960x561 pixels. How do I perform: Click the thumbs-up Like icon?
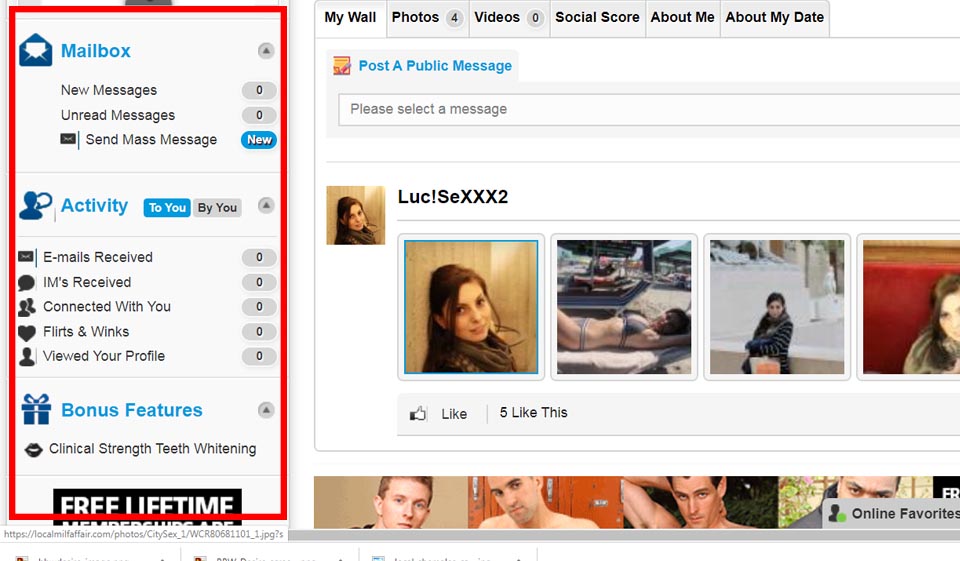[x=418, y=414]
